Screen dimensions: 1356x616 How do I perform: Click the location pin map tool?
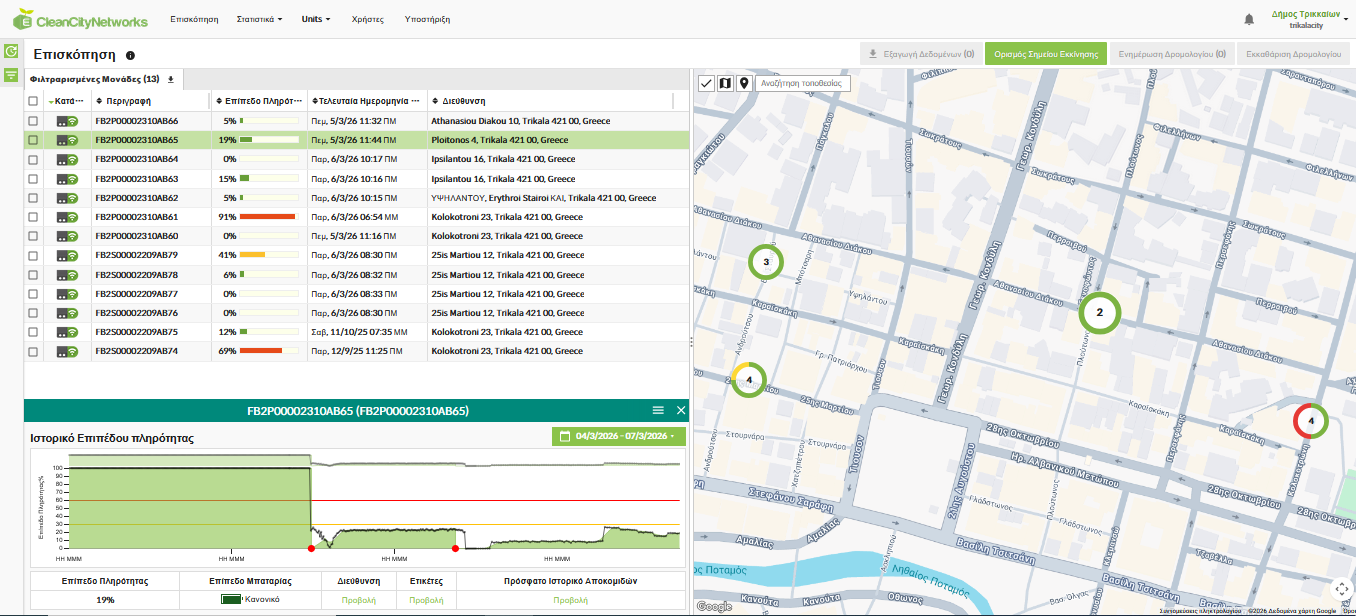pos(744,83)
